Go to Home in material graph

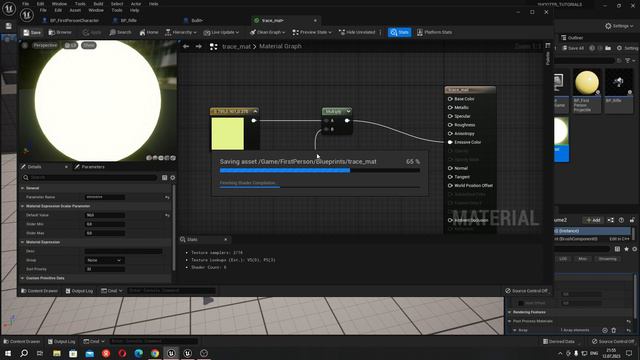click(x=149, y=32)
